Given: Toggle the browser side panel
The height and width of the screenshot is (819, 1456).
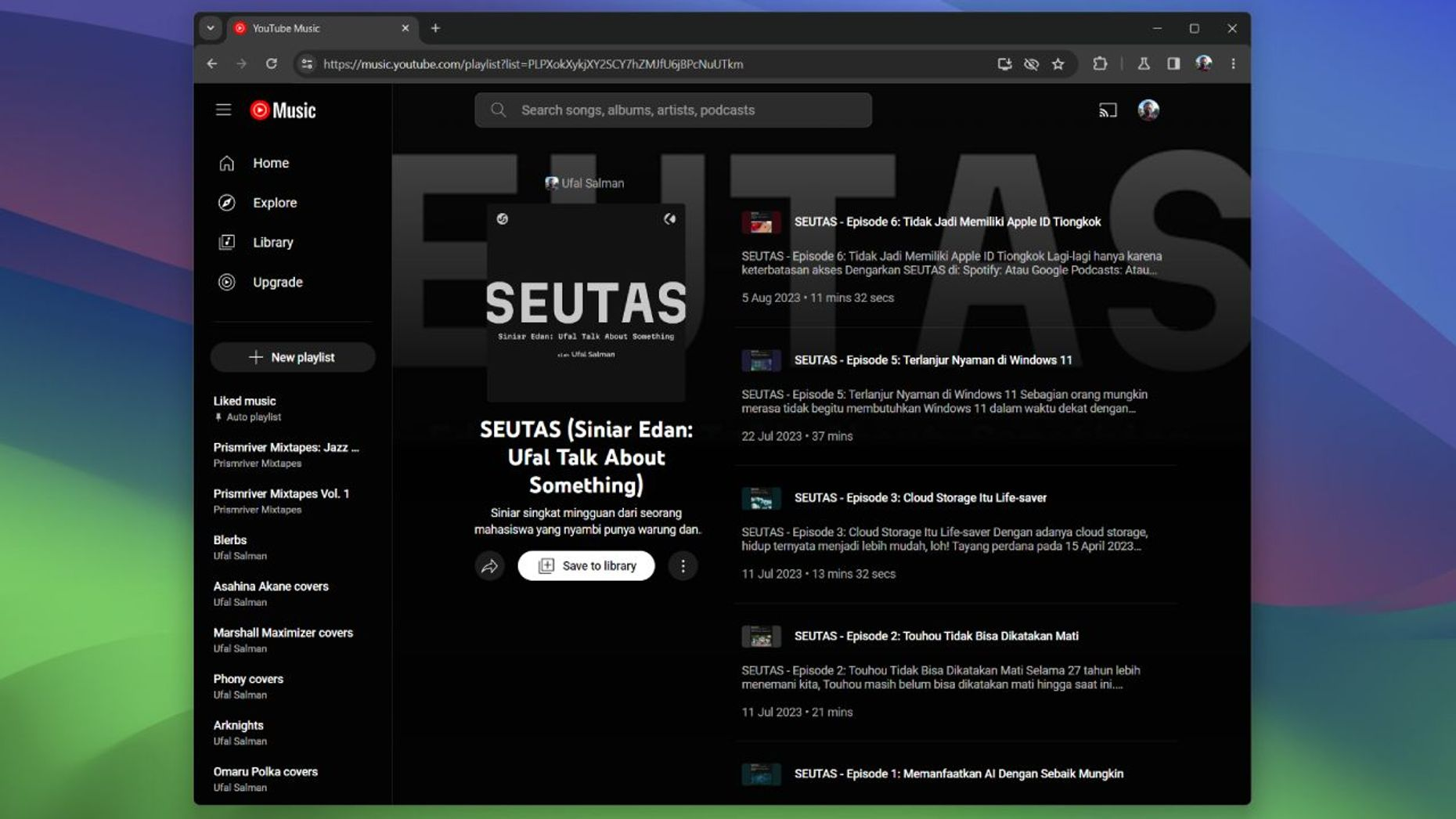Looking at the screenshot, I should (x=1173, y=64).
